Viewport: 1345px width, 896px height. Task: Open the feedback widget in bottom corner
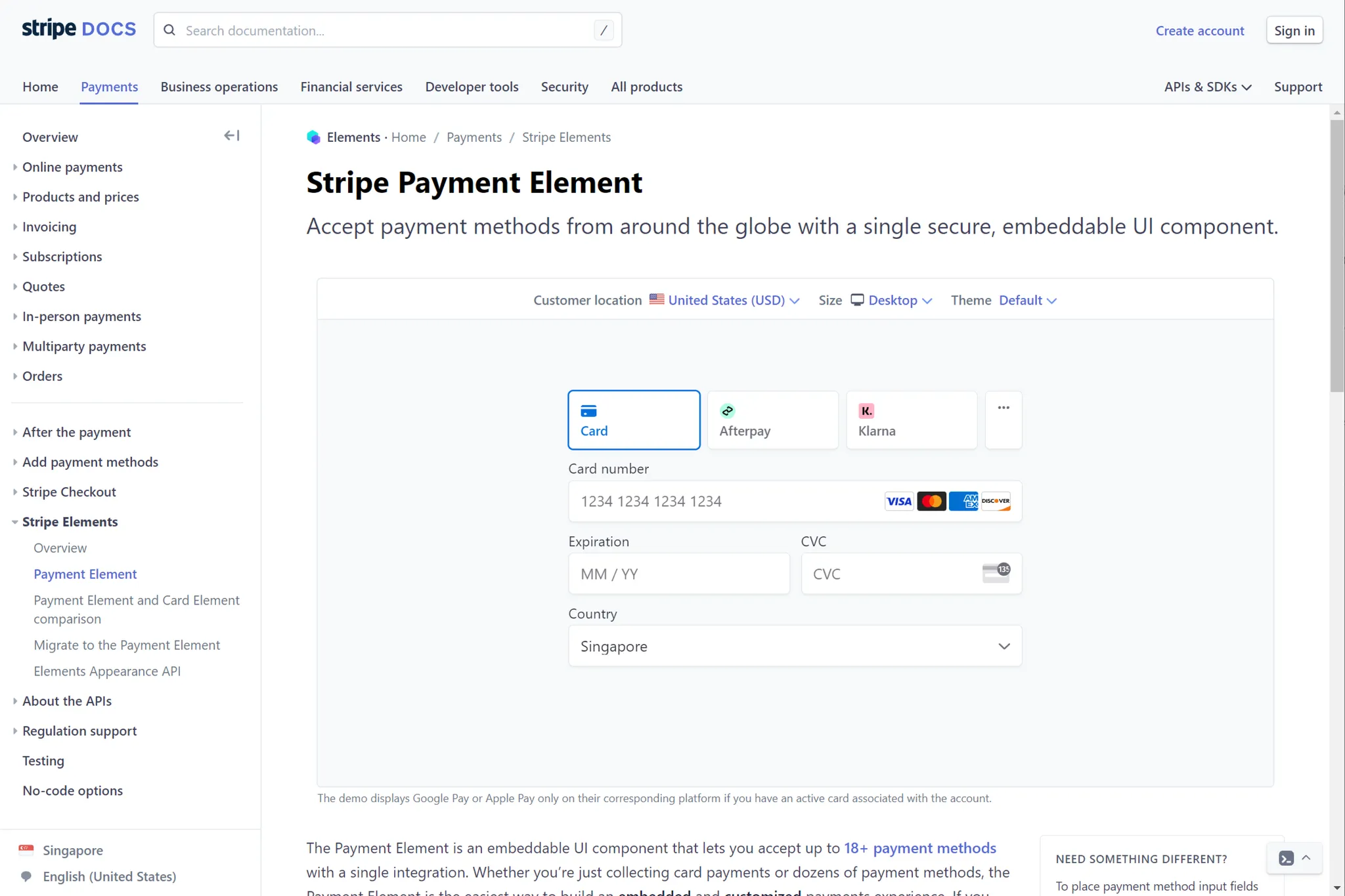[1287, 858]
